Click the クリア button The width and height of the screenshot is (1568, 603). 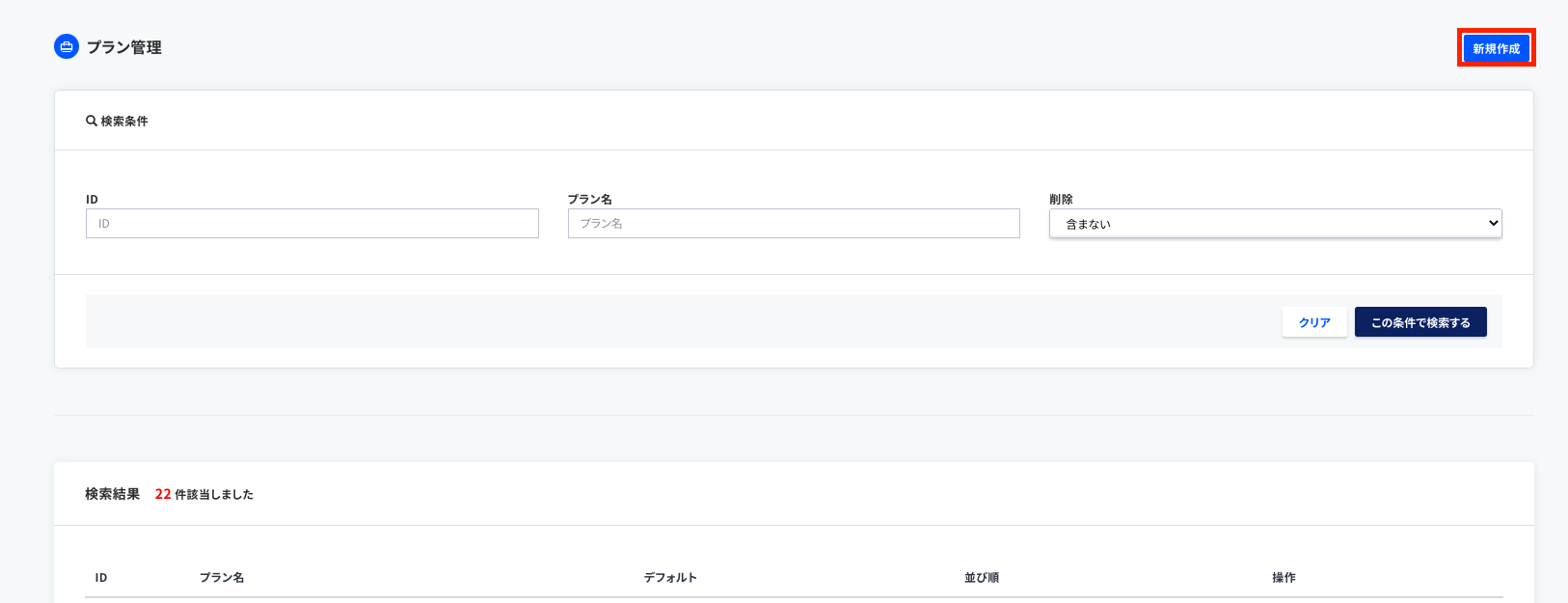point(1314,322)
